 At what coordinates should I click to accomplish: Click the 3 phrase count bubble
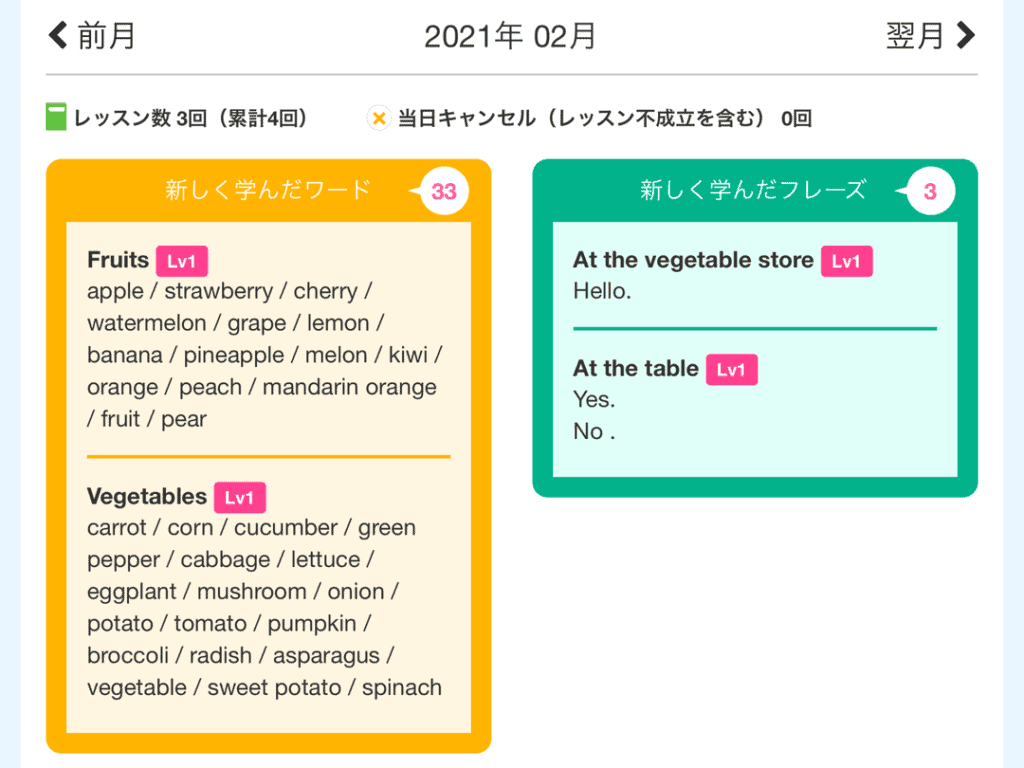(x=931, y=191)
